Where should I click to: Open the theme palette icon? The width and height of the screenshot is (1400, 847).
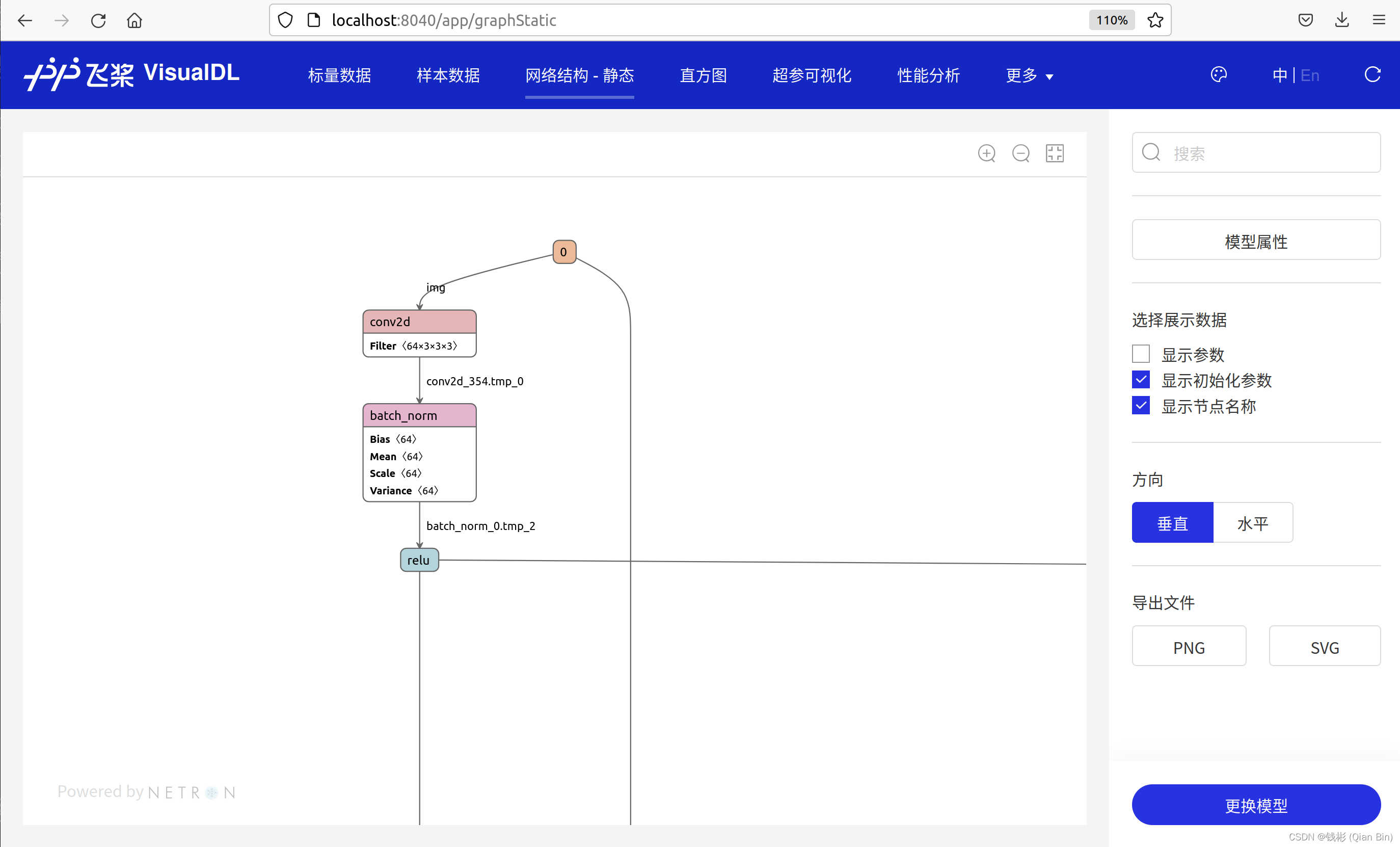[1218, 74]
